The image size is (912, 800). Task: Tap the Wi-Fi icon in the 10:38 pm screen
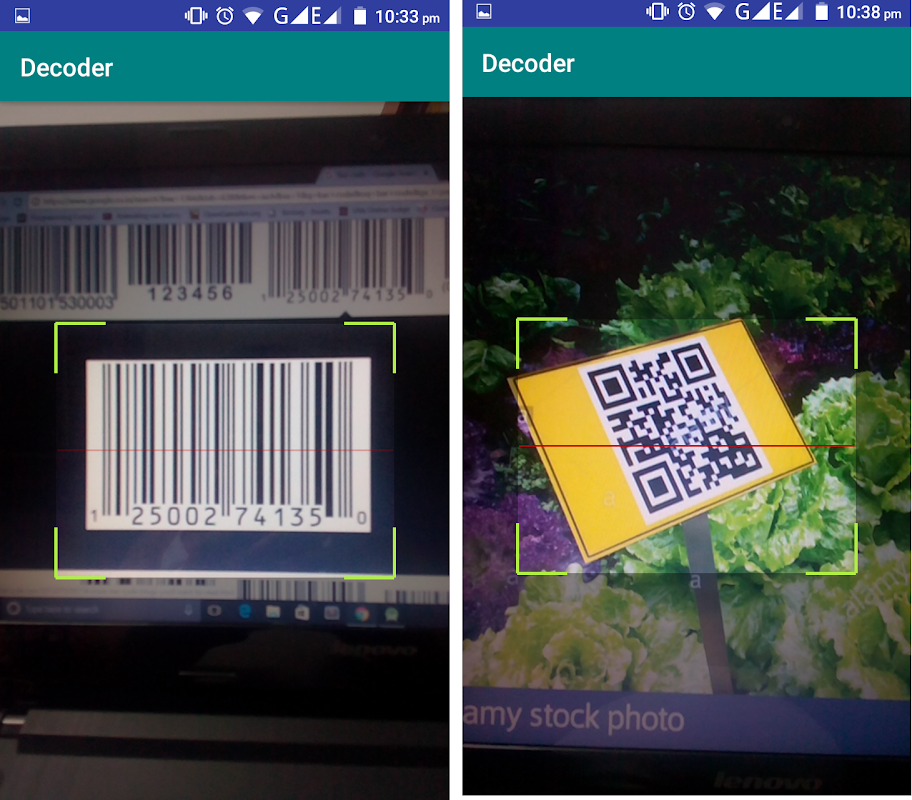[x=715, y=12]
